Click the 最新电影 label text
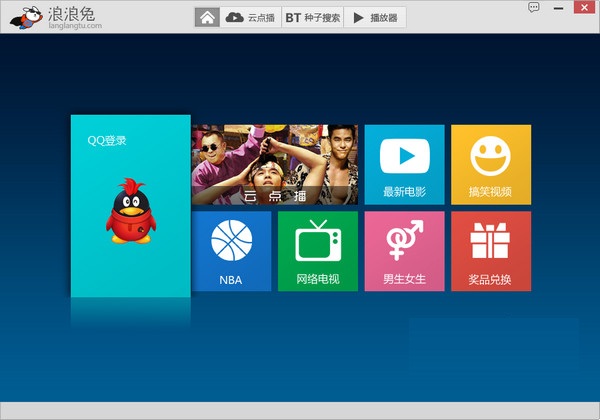Viewport: 600px width, 420px height. tap(404, 192)
